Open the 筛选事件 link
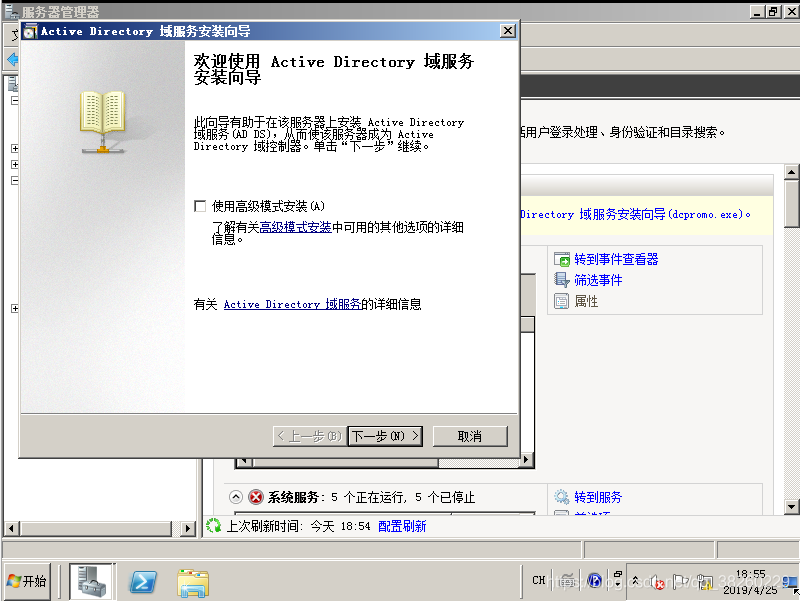Viewport: 800px width, 601px height. [598, 280]
